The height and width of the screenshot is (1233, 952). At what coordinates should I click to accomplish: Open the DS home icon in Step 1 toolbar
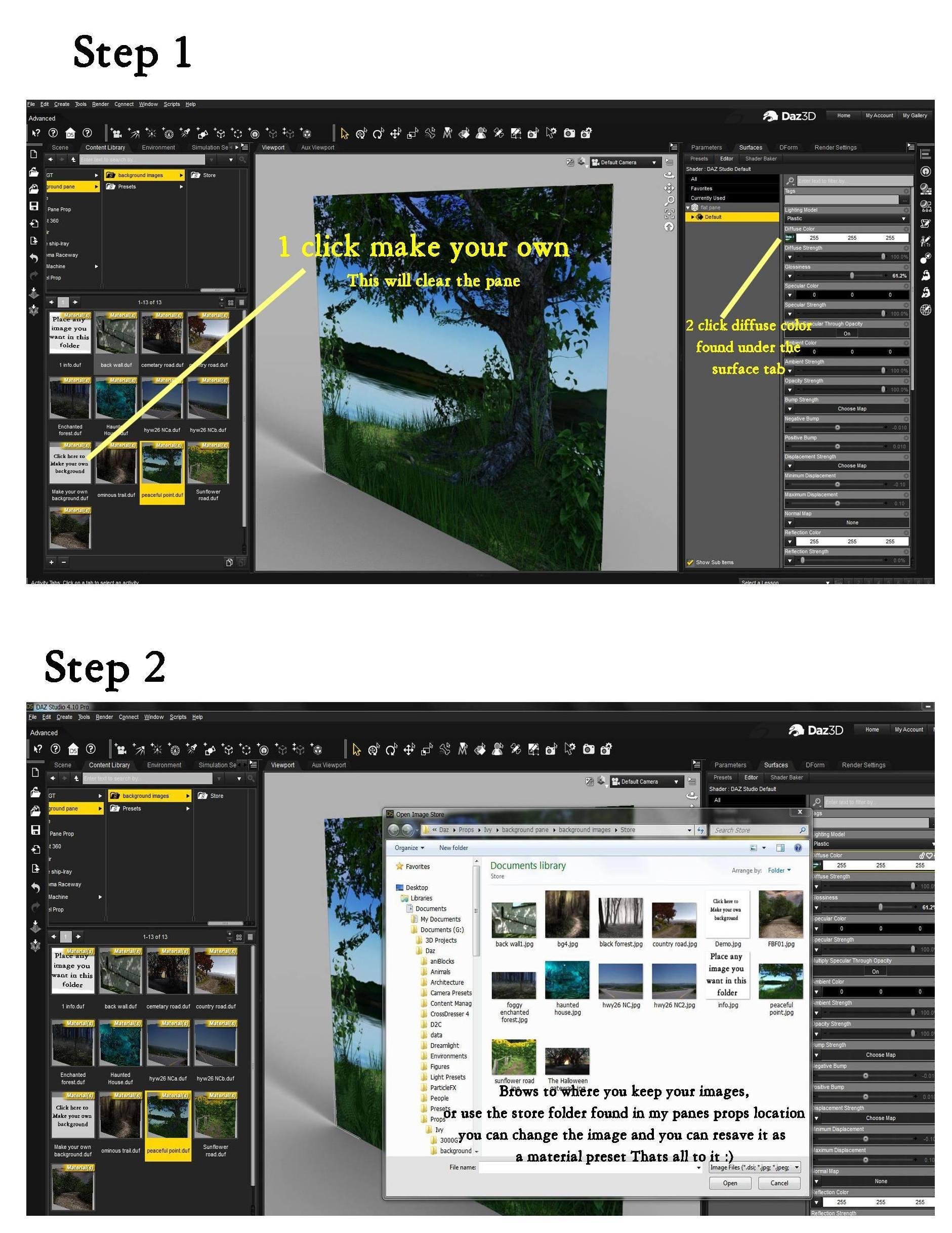70,133
